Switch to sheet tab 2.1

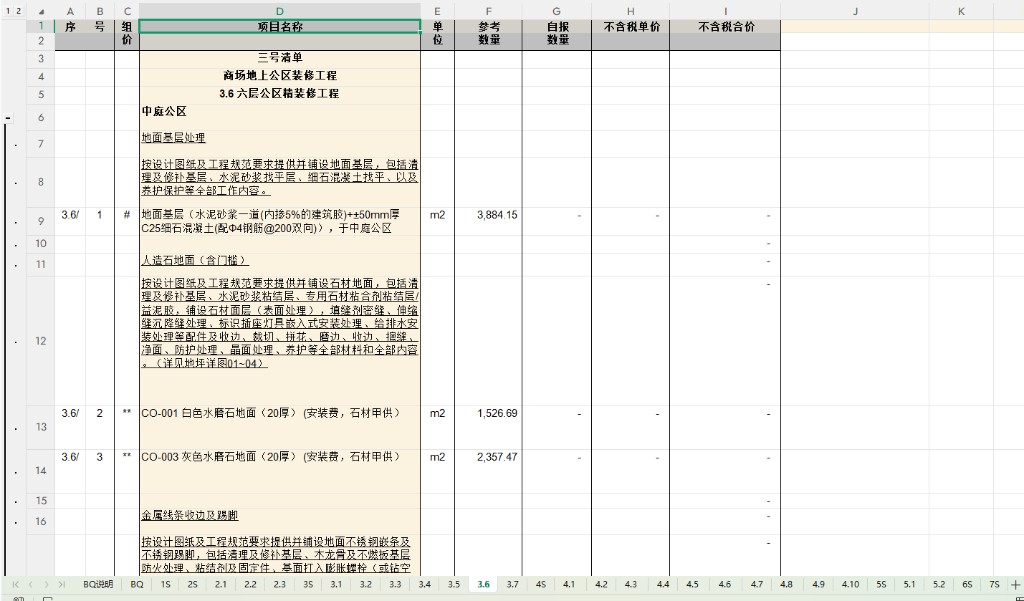coord(221,584)
